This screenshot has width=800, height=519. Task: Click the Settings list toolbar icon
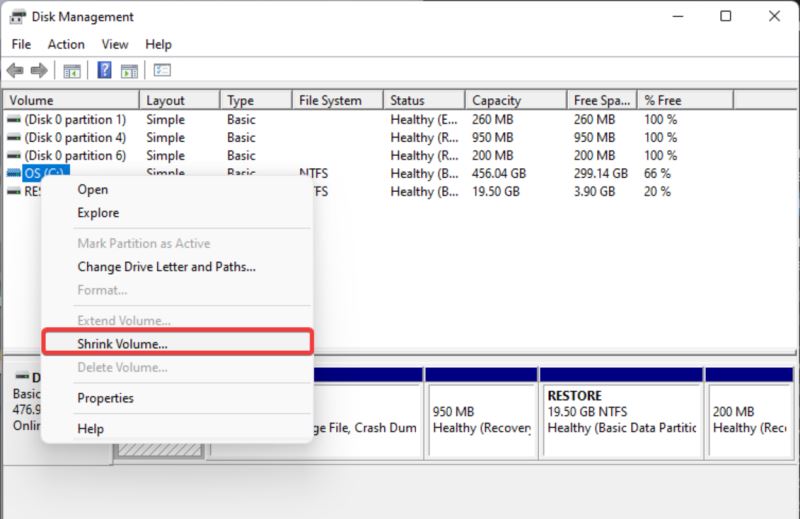point(162,71)
